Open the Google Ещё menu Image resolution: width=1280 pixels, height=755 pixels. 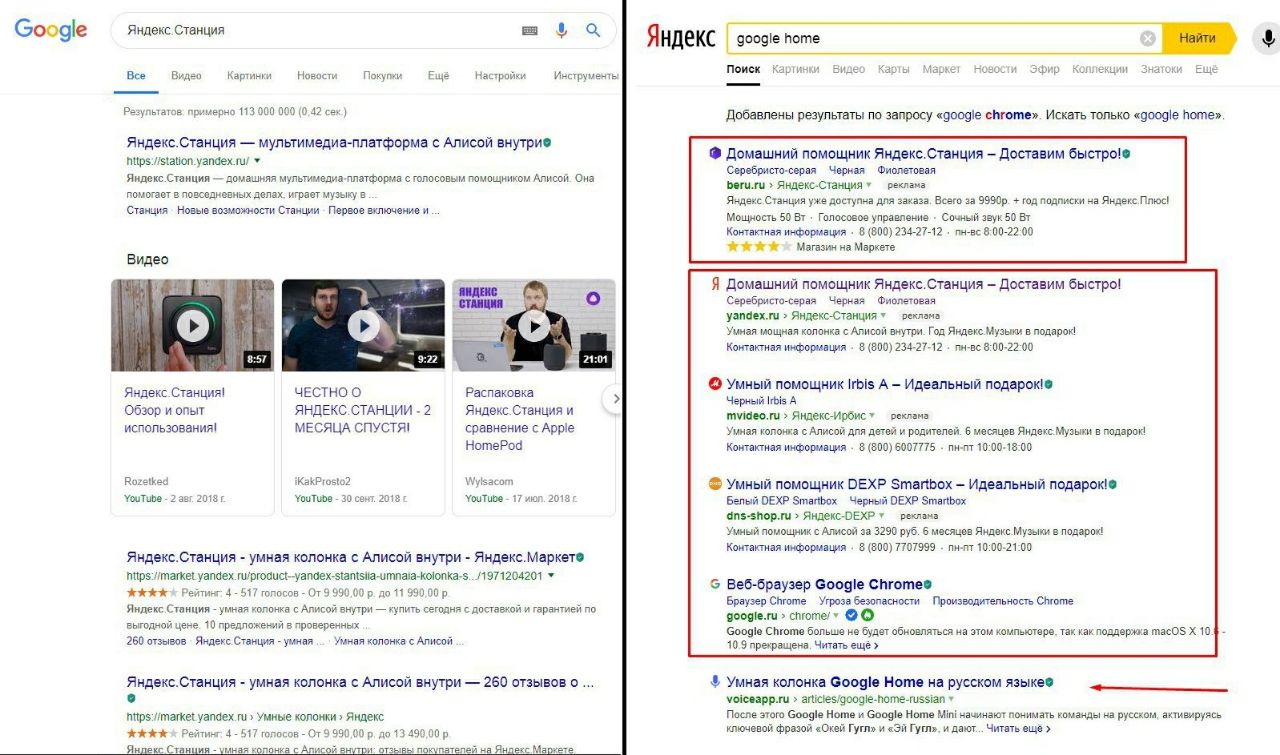point(438,76)
